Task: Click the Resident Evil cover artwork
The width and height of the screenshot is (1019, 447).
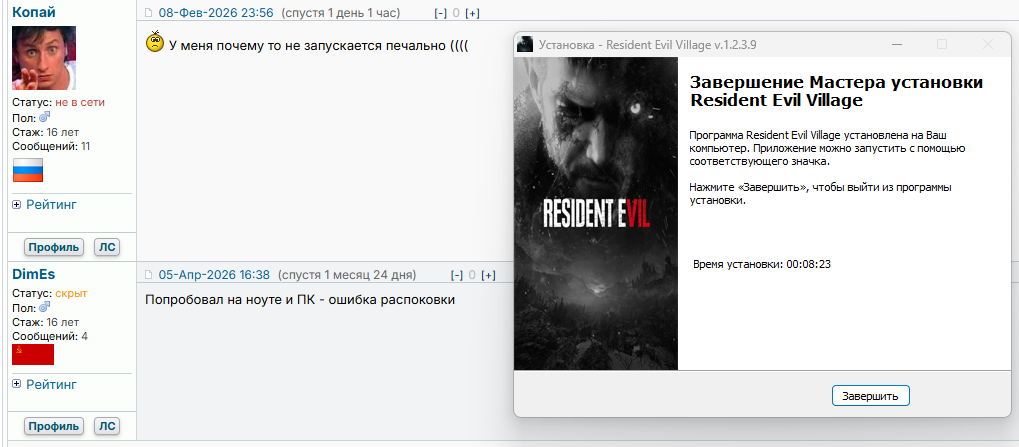Action: coord(596,214)
